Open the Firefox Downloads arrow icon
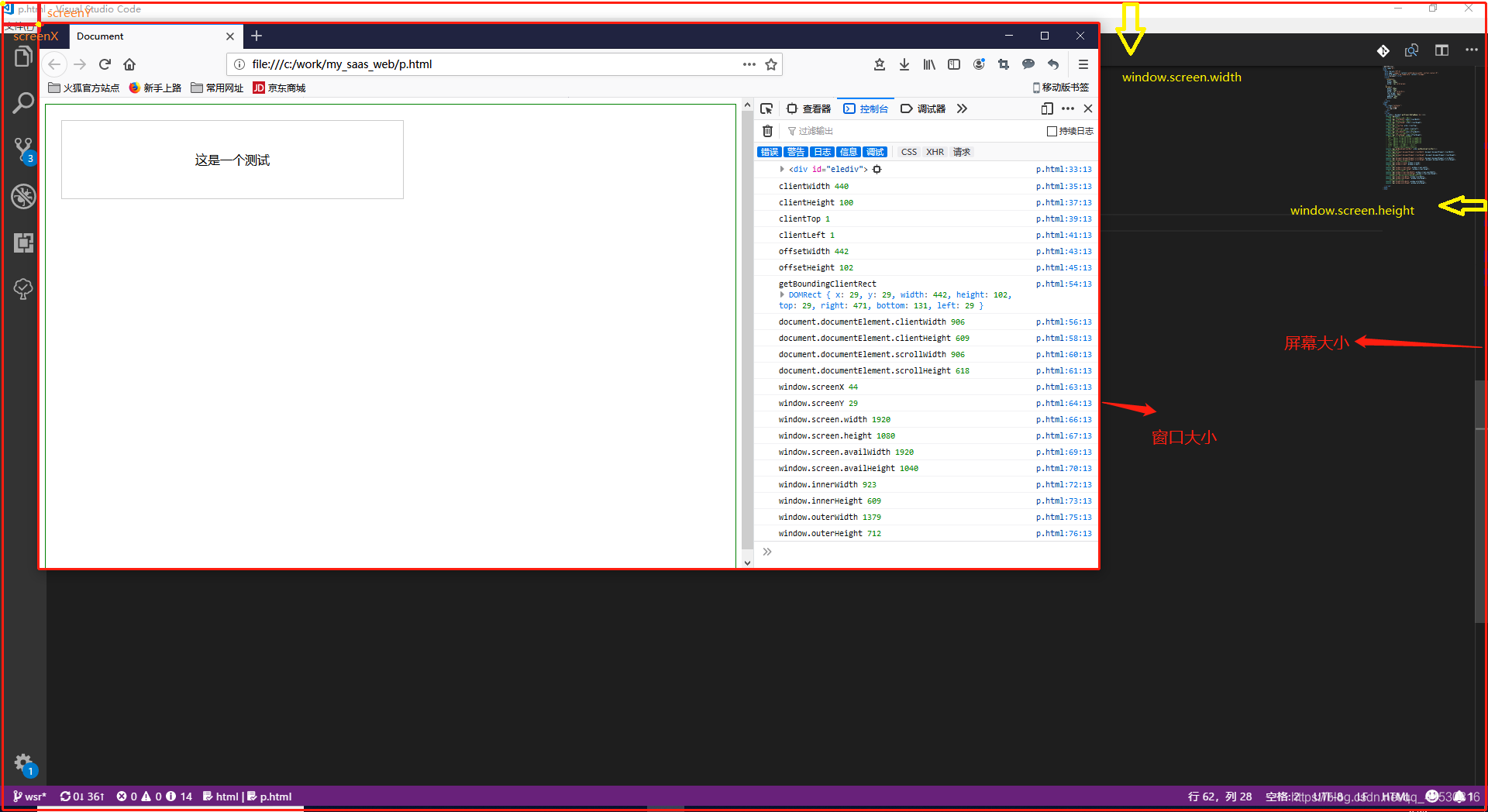 point(904,64)
